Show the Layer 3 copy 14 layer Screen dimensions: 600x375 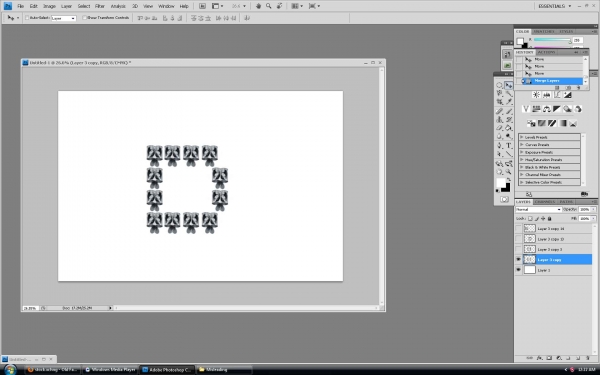click(518, 228)
